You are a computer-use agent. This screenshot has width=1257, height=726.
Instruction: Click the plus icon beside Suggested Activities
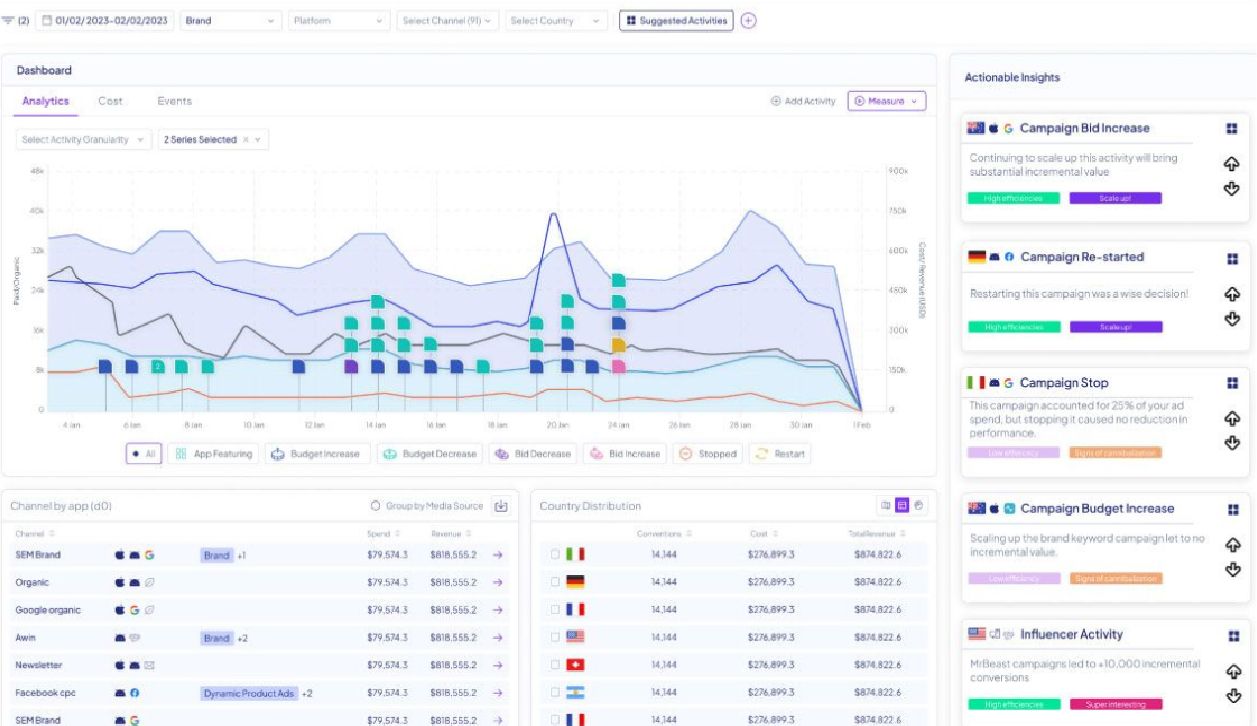pos(748,21)
